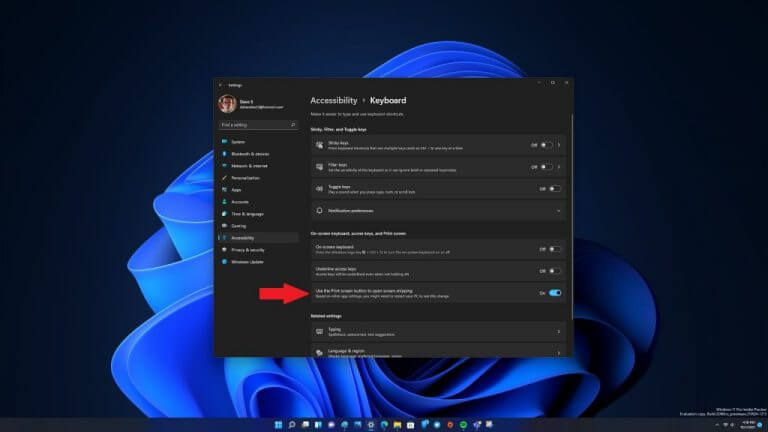768x432 pixels.
Task: Go to Network & internet settings
Action: coord(258,166)
